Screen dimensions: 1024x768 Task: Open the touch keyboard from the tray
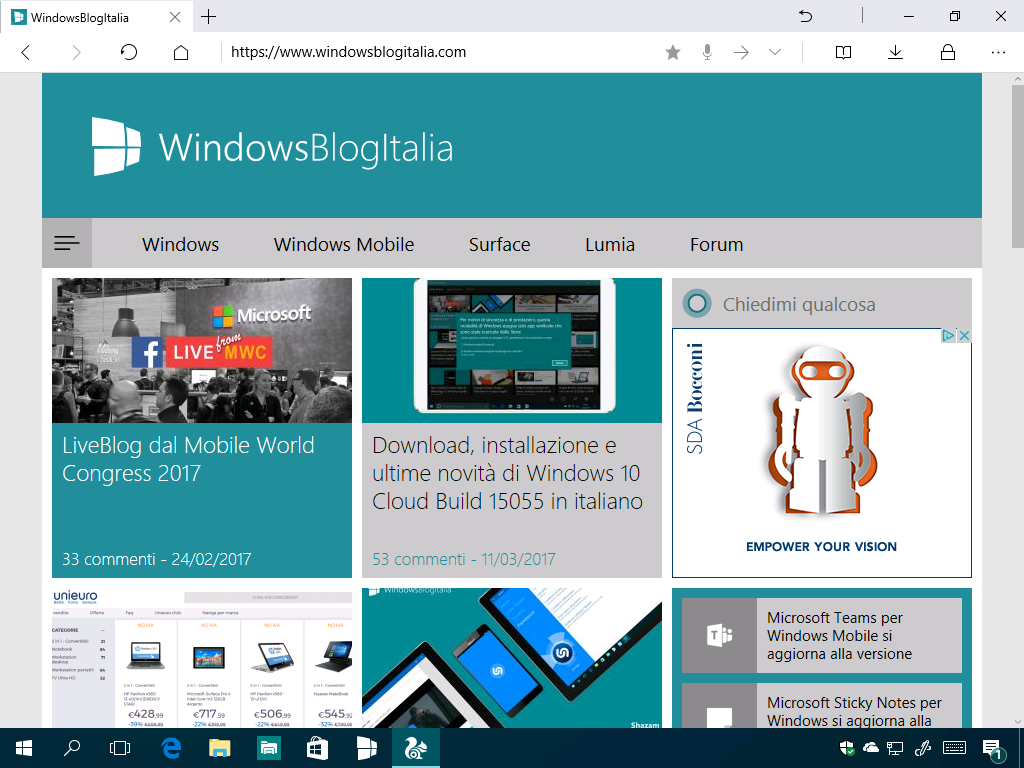pos(955,748)
